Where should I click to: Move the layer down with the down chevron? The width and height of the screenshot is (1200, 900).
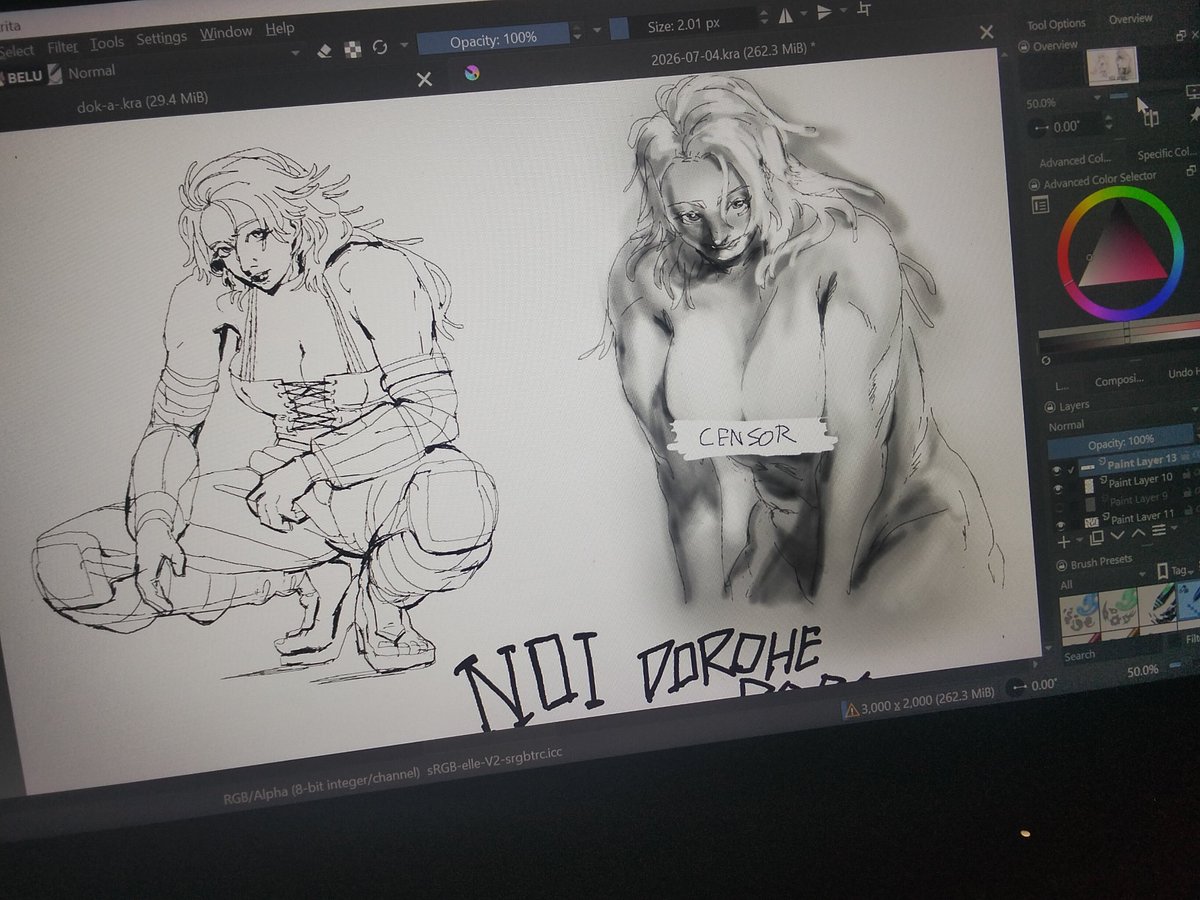[1117, 535]
